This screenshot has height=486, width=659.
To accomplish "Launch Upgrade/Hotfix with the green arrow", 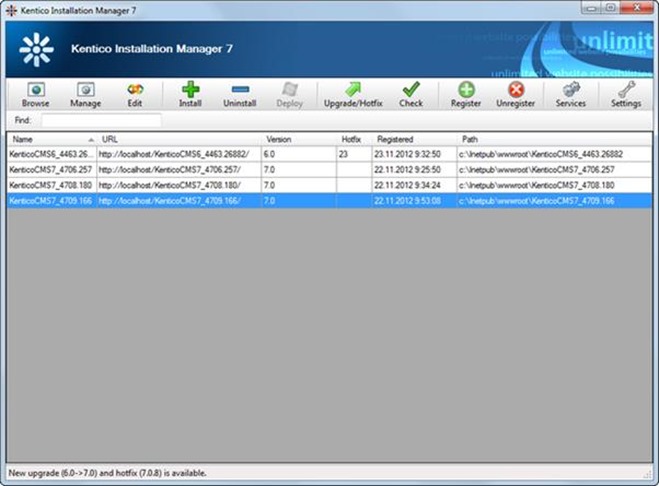I will 353,90.
